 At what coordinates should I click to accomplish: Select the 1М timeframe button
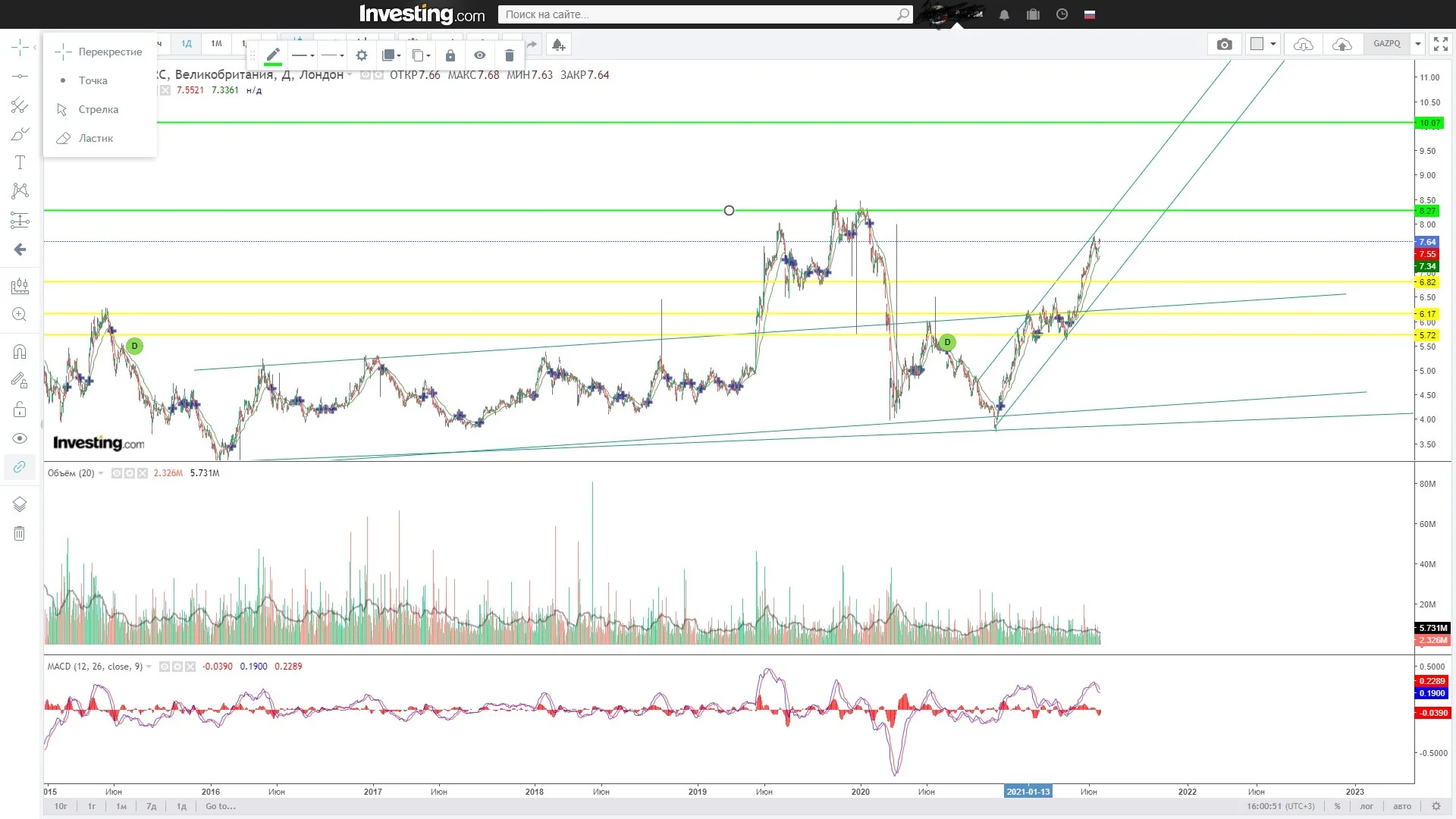click(x=217, y=44)
